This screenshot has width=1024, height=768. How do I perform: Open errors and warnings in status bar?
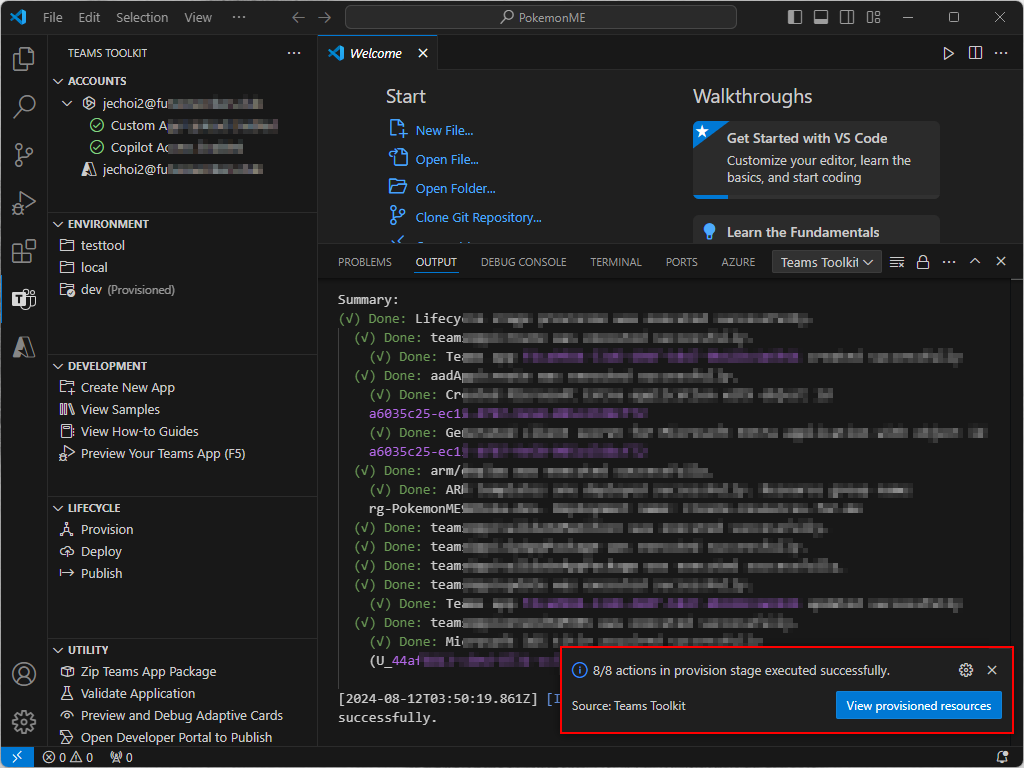click(x=68, y=757)
